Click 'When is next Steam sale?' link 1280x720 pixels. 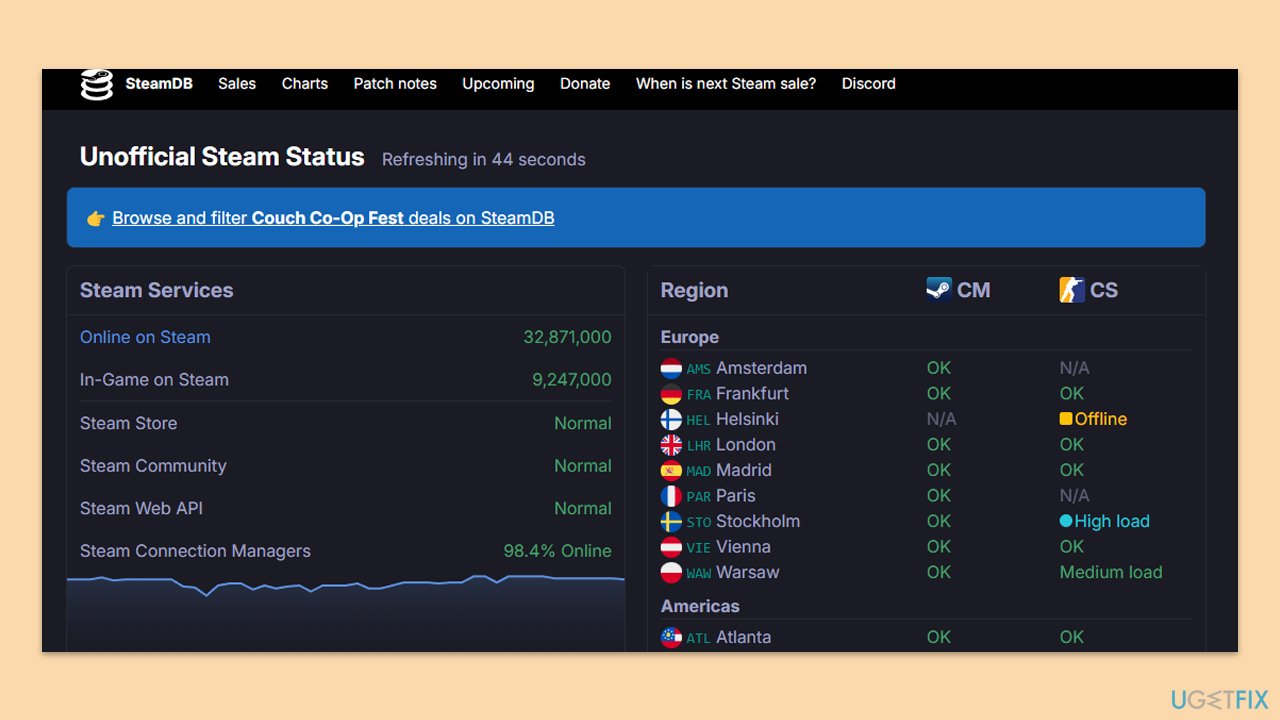[726, 84]
